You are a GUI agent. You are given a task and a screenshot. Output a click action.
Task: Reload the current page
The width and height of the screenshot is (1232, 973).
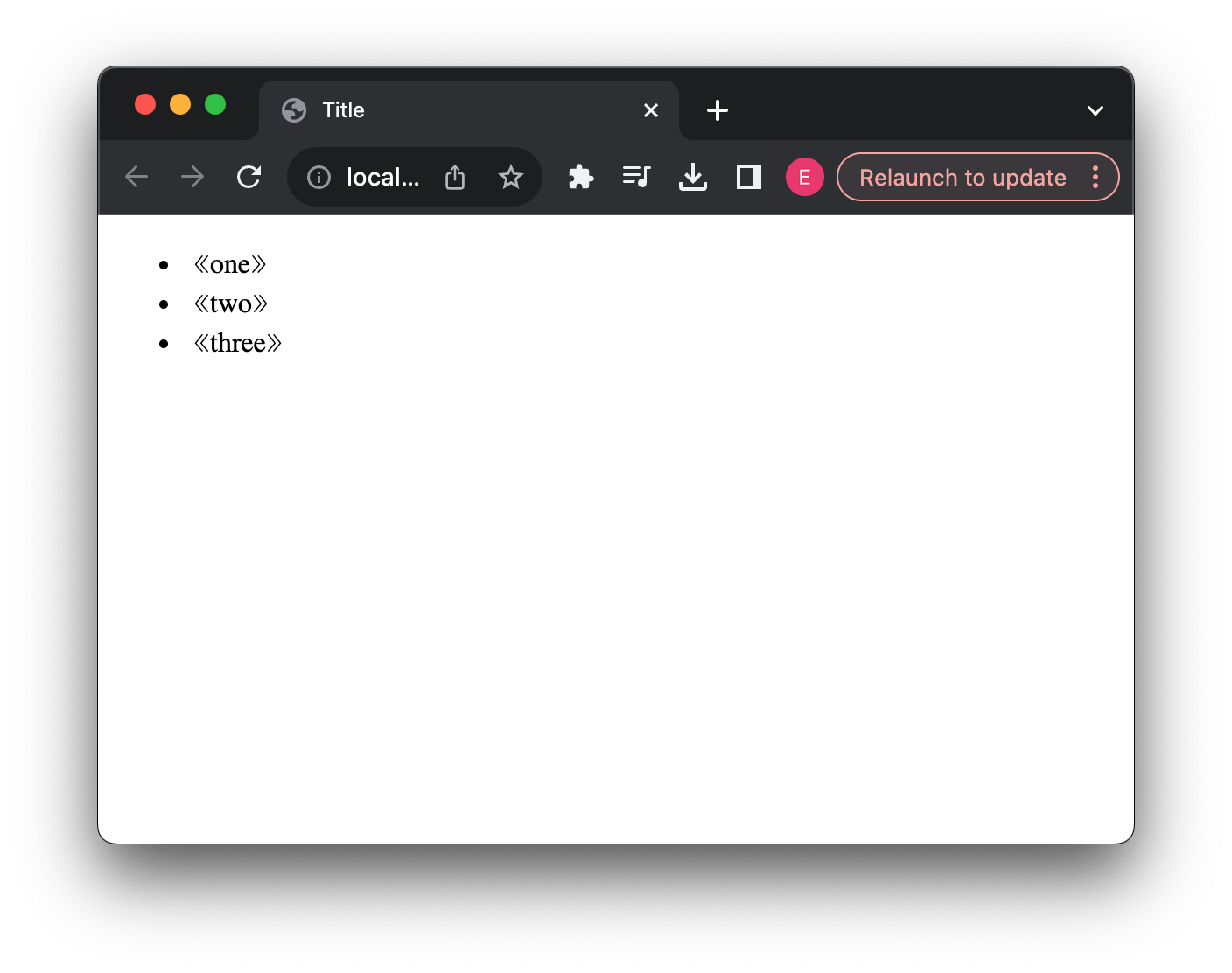coord(248,177)
